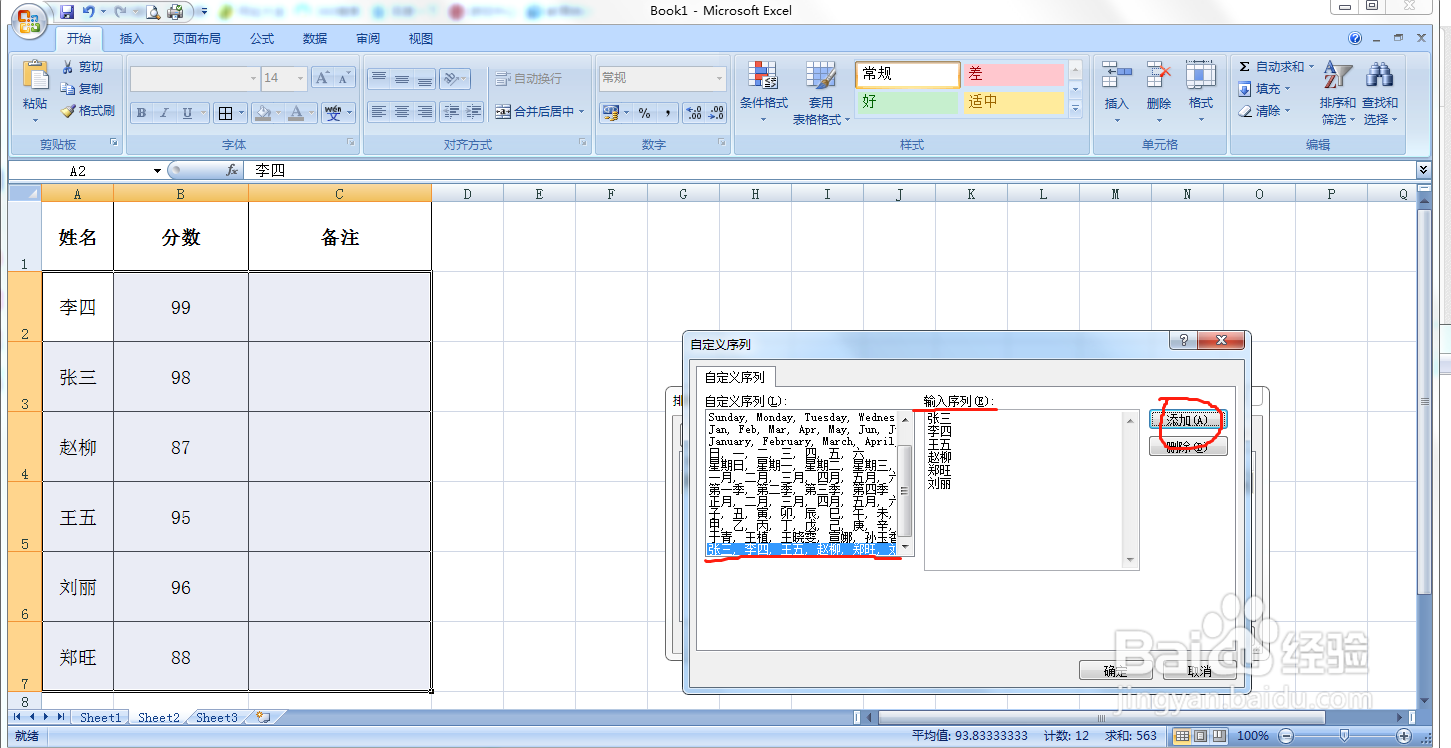
Task: Open the 自动求和 dropdown arrow
Action: [x=1311, y=67]
